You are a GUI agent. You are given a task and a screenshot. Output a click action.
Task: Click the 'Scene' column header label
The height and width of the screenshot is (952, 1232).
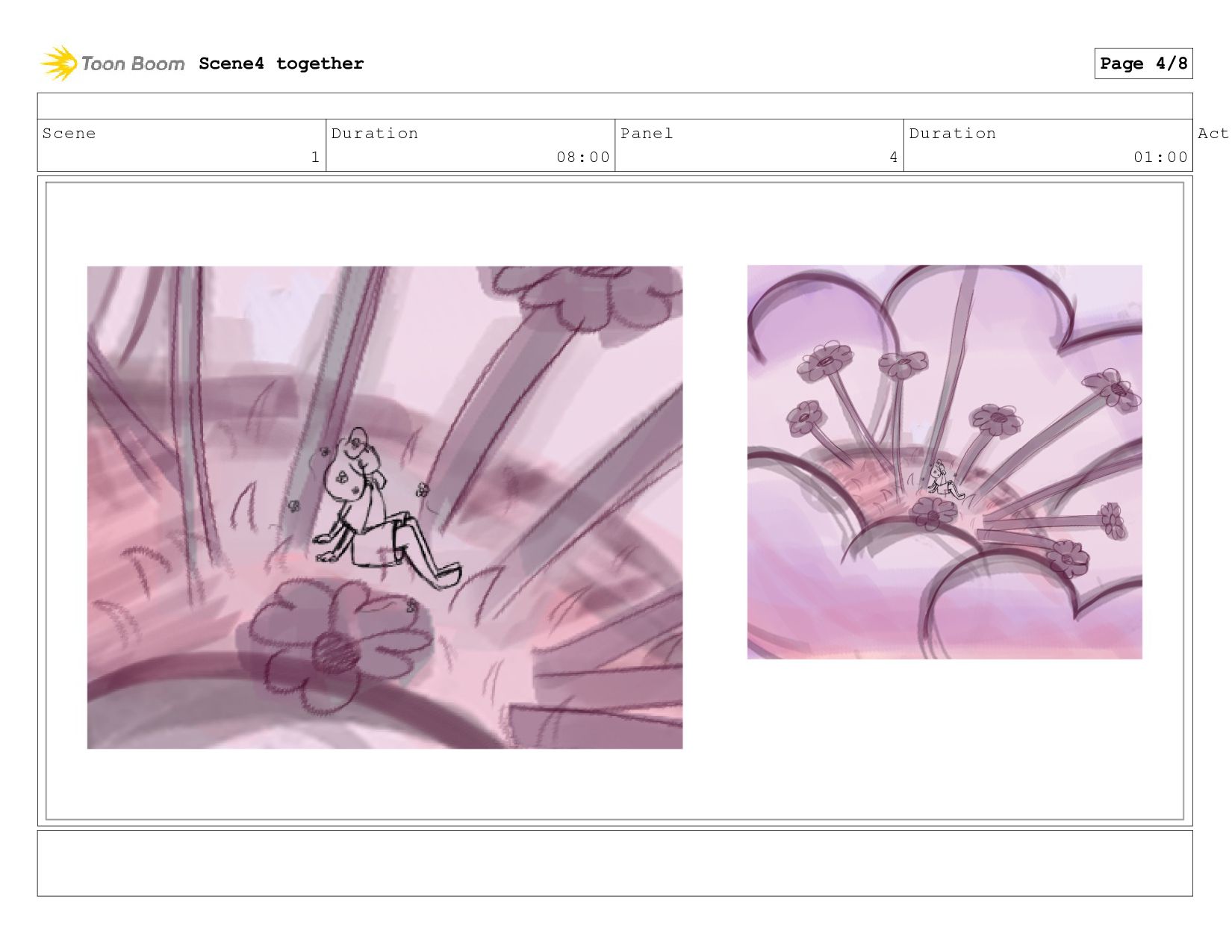(69, 134)
